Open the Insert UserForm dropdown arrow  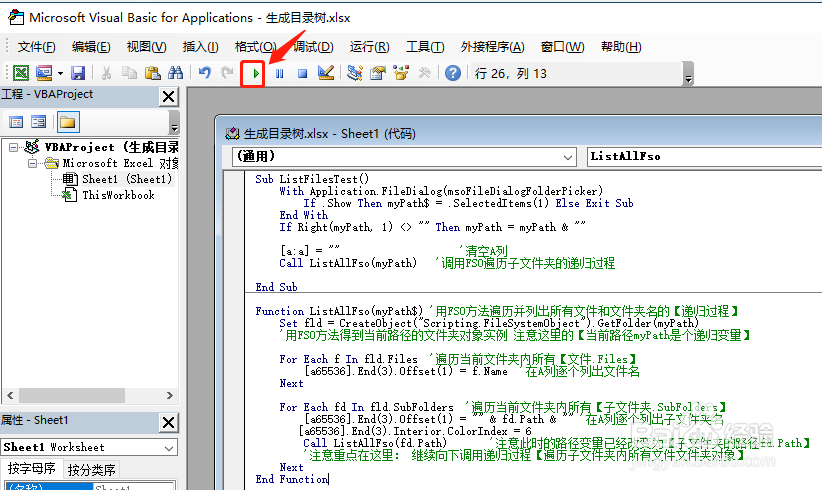coord(60,73)
